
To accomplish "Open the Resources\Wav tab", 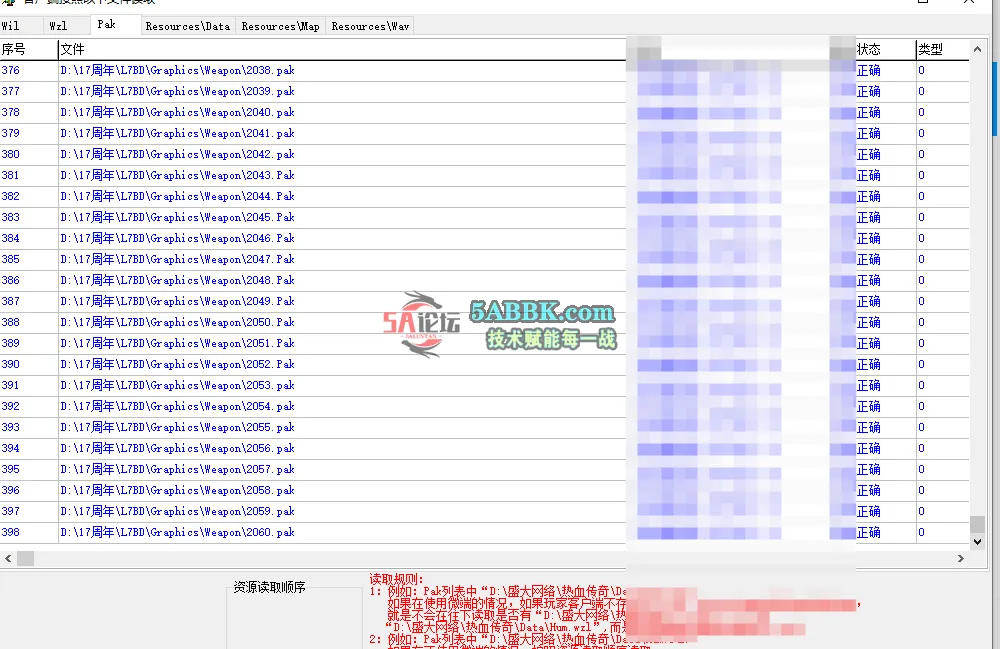I will click(x=371, y=26).
